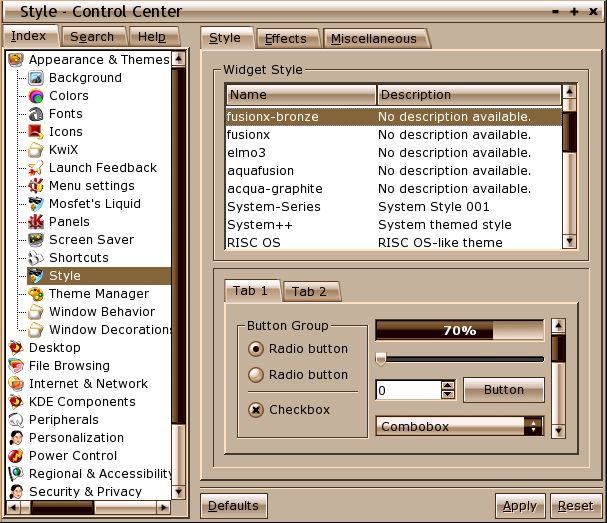Click the KDE Components icon
Image resolution: width=607 pixels, height=523 pixels.
click(x=16, y=402)
